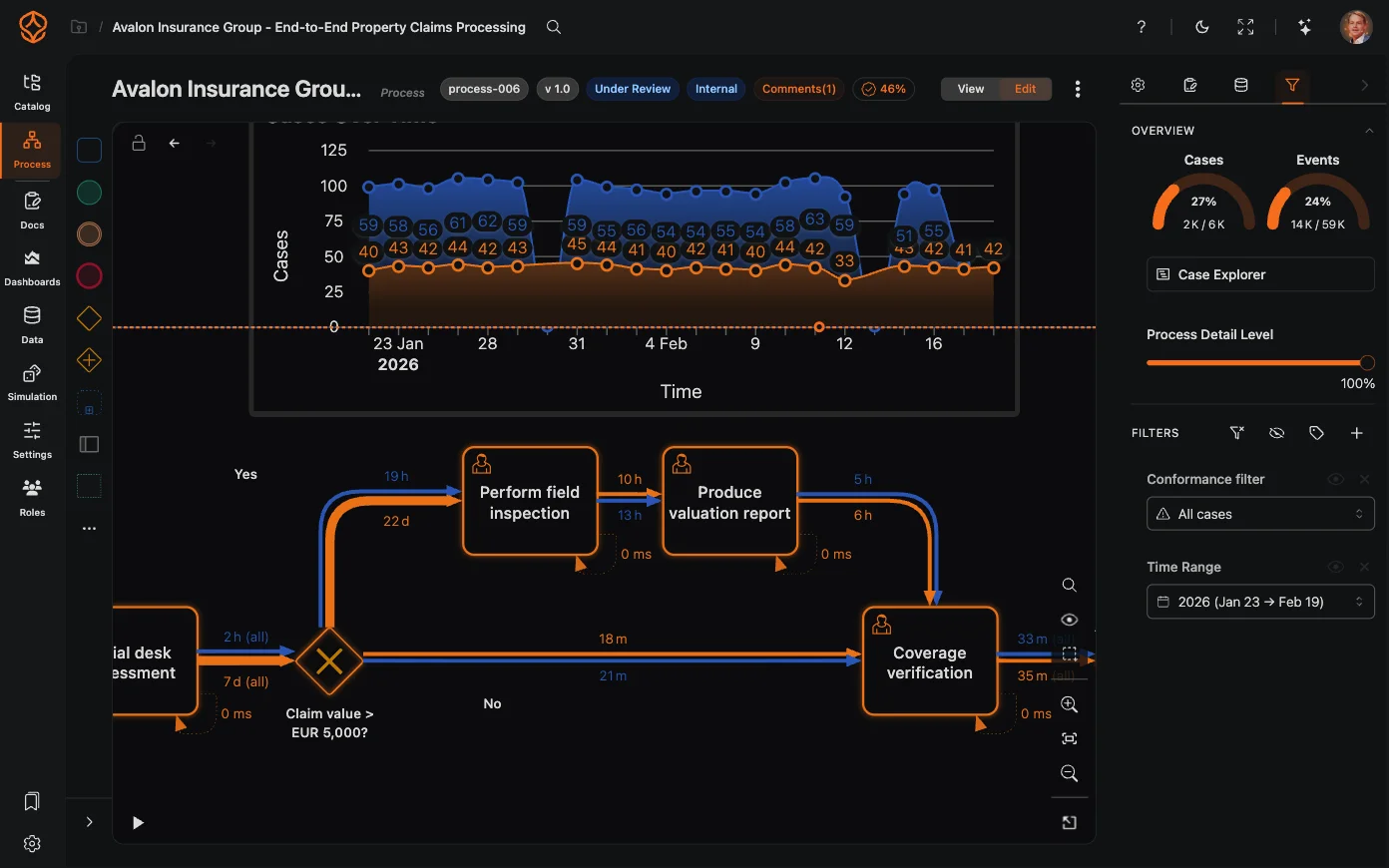Click the v 1.0 version badge
The height and width of the screenshot is (868, 1389).
[x=557, y=89]
